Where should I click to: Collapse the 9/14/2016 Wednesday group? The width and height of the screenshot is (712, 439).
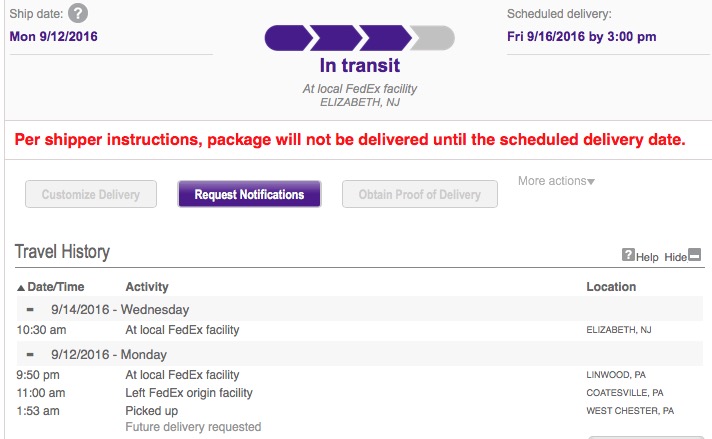tap(30, 310)
